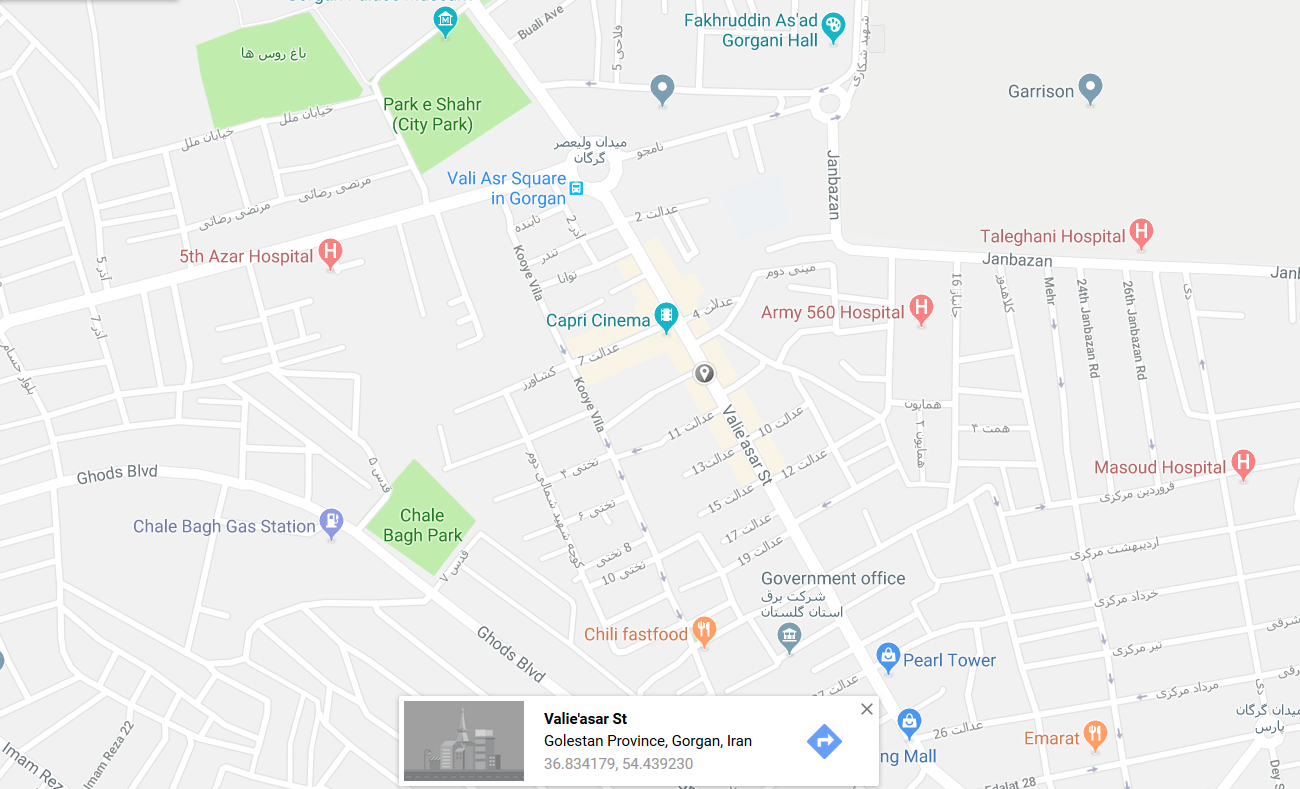This screenshot has height=789, width=1300.
Task: Click the Garrison location pin
Action: [1091, 89]
